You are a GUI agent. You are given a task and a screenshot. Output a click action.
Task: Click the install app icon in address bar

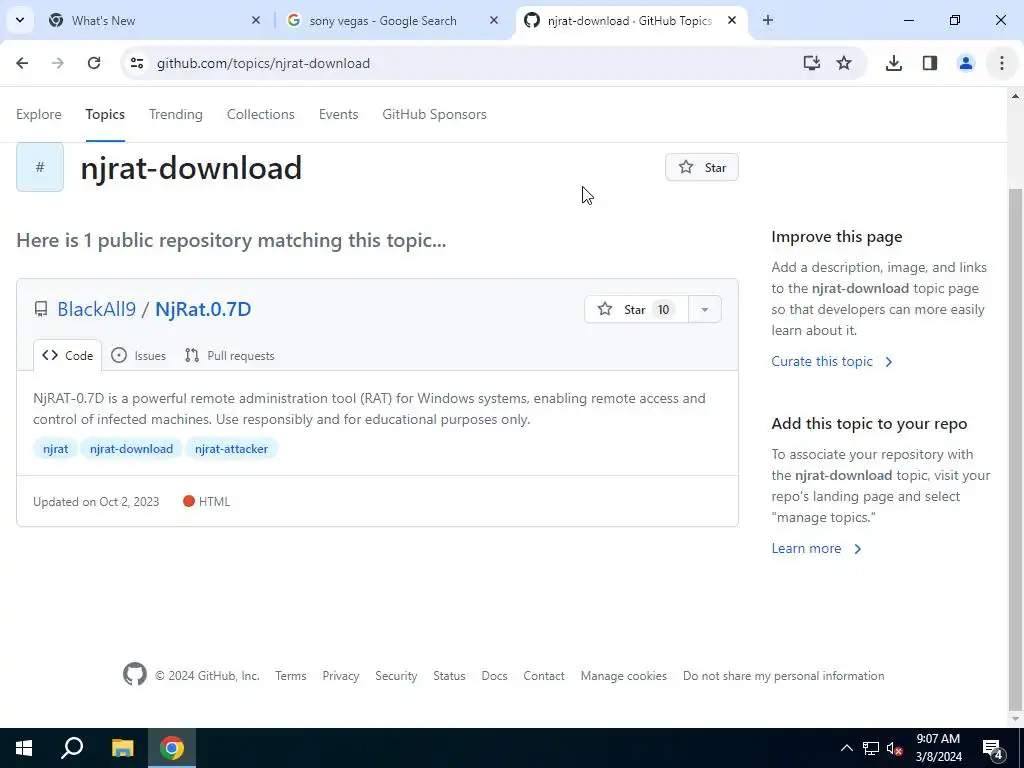[x=811, y=63]
